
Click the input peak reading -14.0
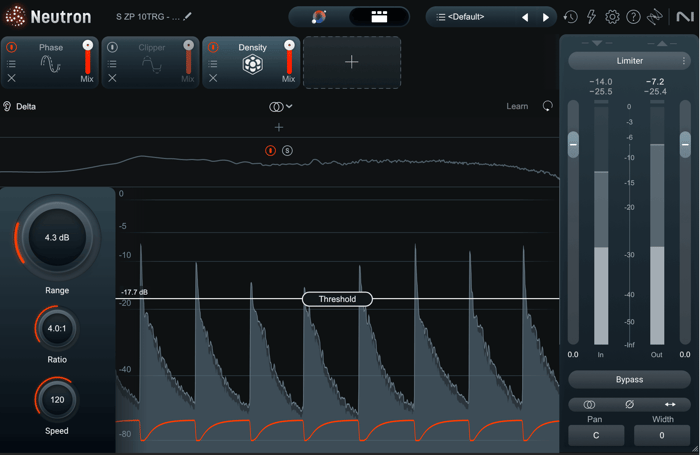pyautogui.click(x=601, y=82)
